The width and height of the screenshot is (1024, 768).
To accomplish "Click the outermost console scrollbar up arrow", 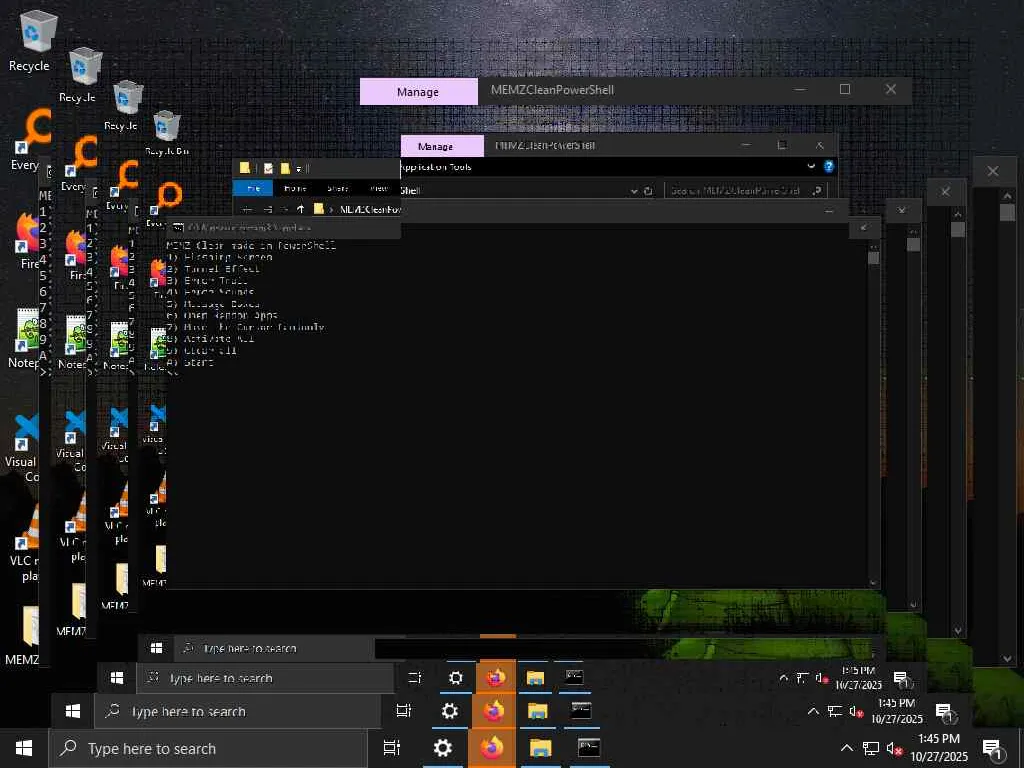I will point(1007,195).
